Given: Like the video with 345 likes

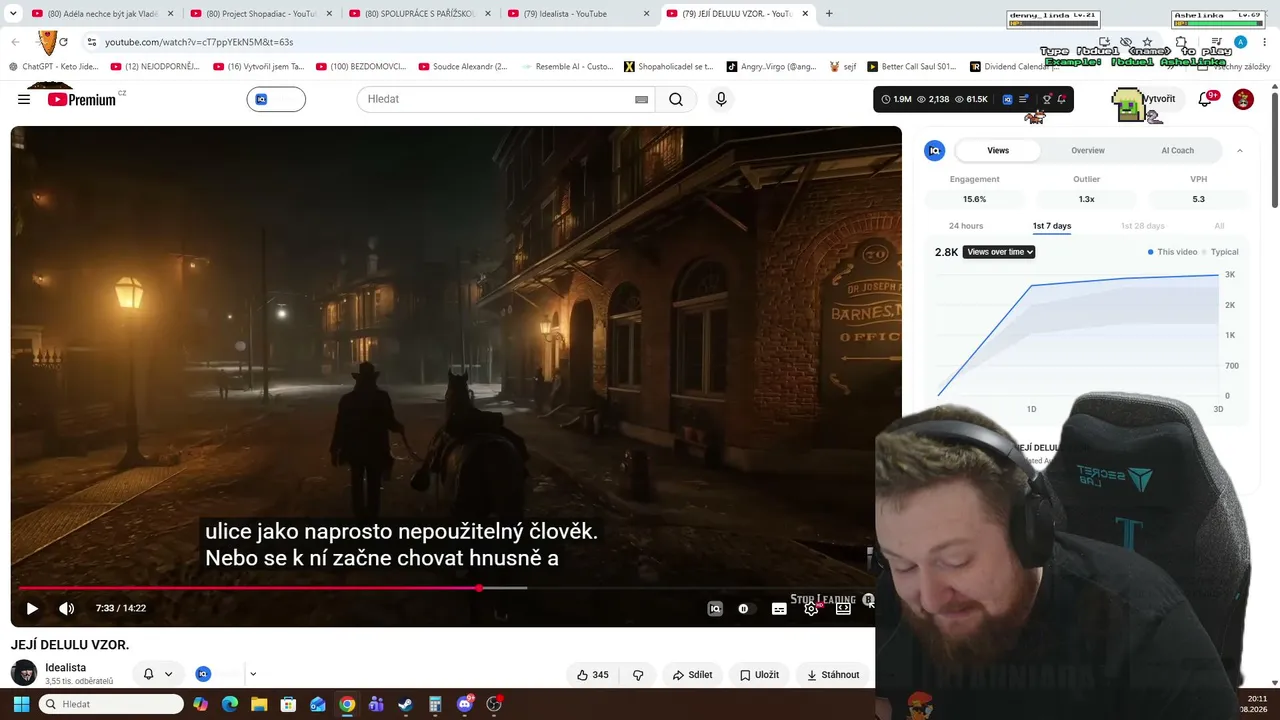Looking at the screenshot, I should point(592,675).
